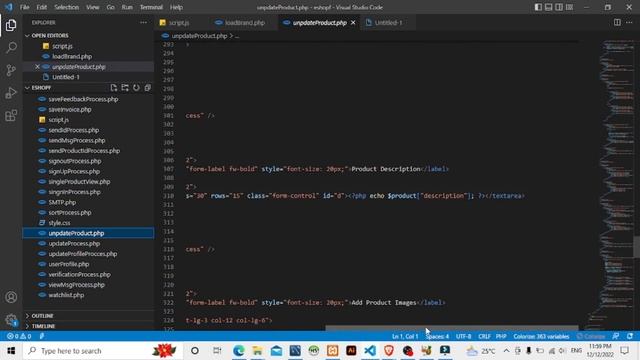Click Colorize button in status bar
This screenshot has width=640, height=360.
(x=591, y=336)
